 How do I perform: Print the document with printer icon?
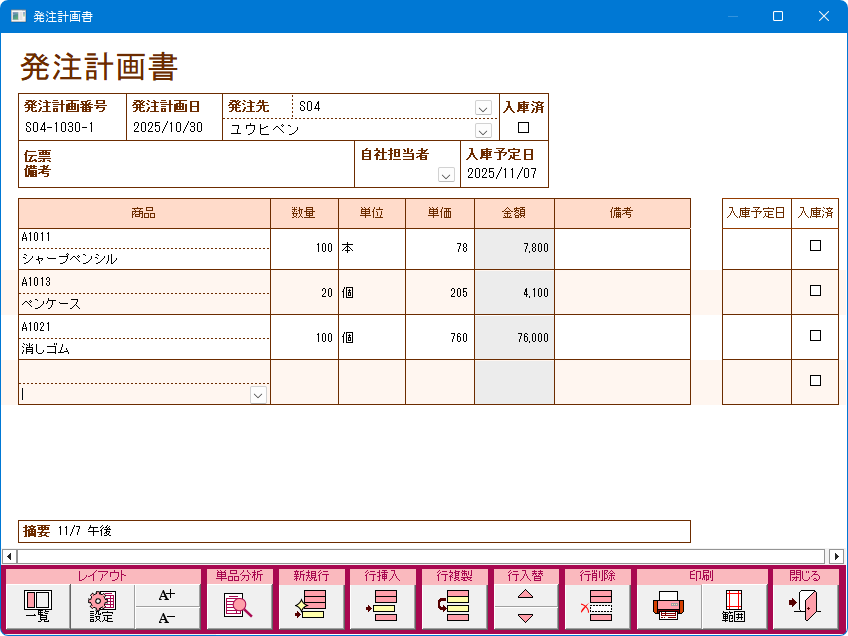tap(668, 606)
